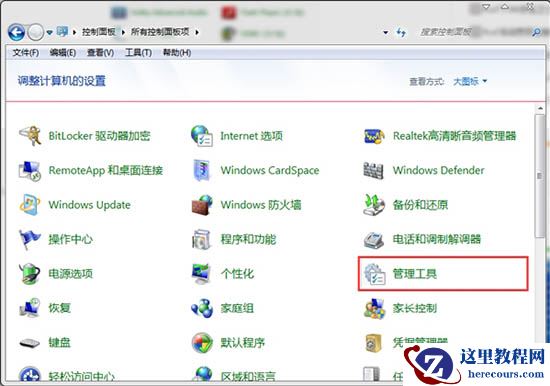Click the Windows Defender wall icon
The height and width of the screenshot is (386, 550).
pyautogui.click(x=374, y=170)
